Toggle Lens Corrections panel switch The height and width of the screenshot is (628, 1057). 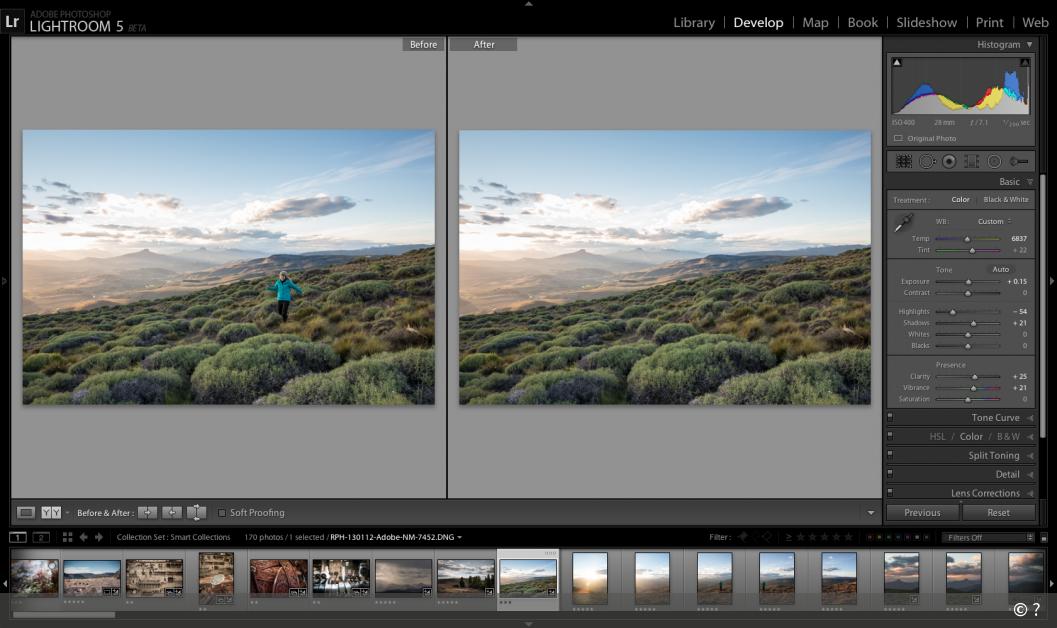890,493
